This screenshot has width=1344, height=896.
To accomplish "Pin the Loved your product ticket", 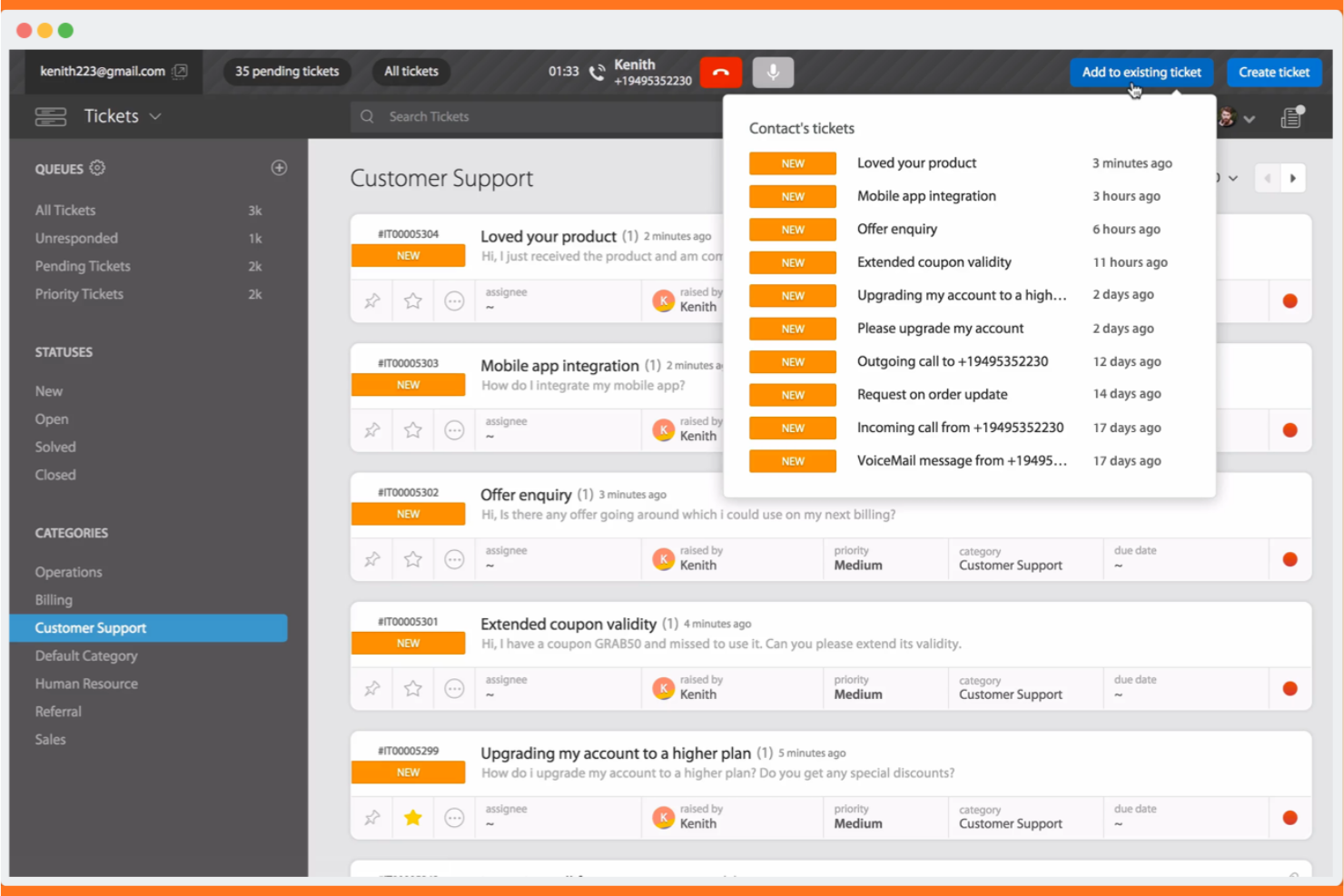I will (371, 300).
